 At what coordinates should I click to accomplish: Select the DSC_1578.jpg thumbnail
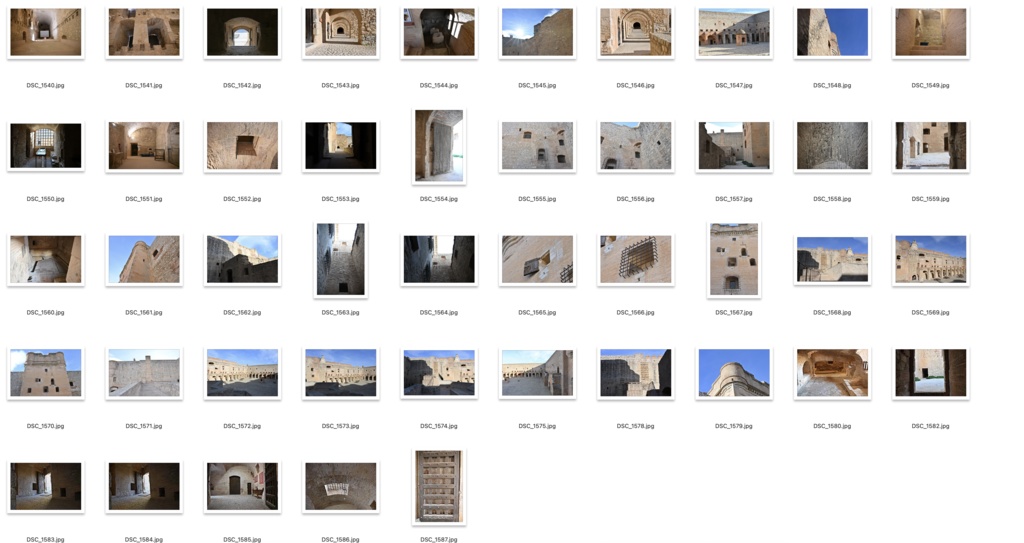(x=635, y=373)
